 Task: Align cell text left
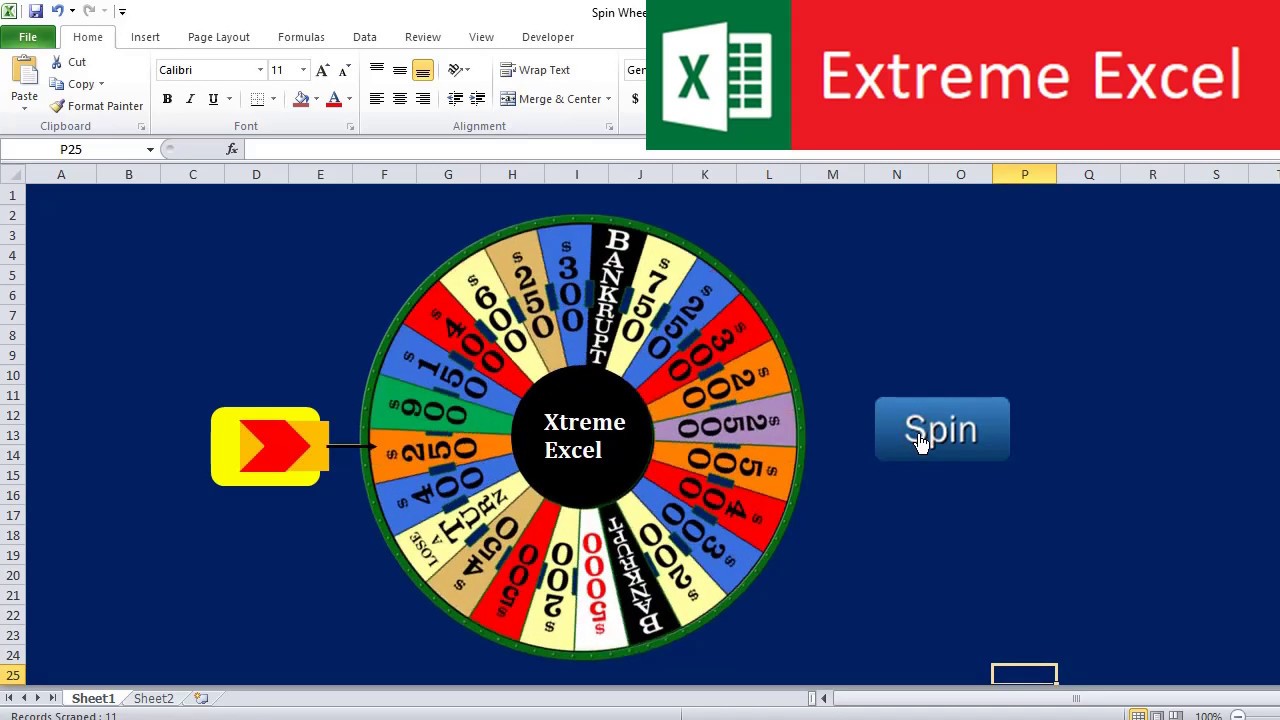377,99
